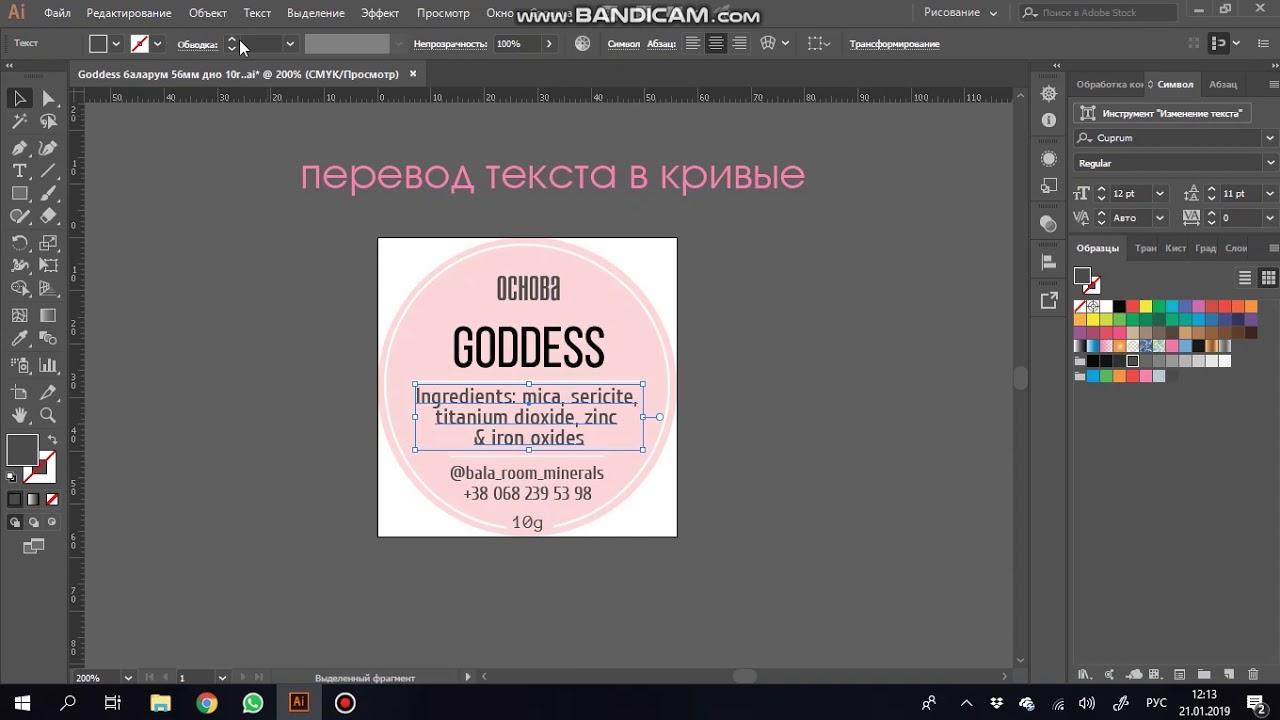The width and height of the screenshot is (1280, 720).
Task: Toggle align text right
Action: click(739, 44)
